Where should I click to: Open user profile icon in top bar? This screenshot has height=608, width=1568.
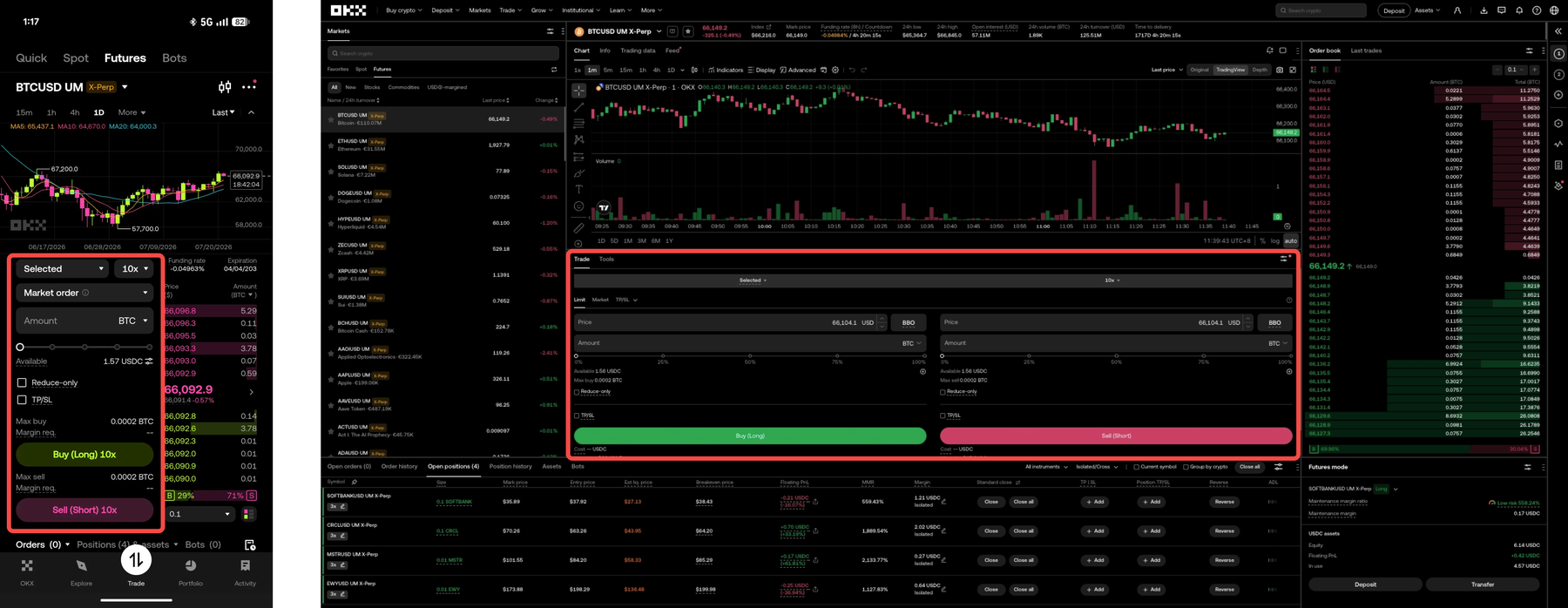[1457, 10]
